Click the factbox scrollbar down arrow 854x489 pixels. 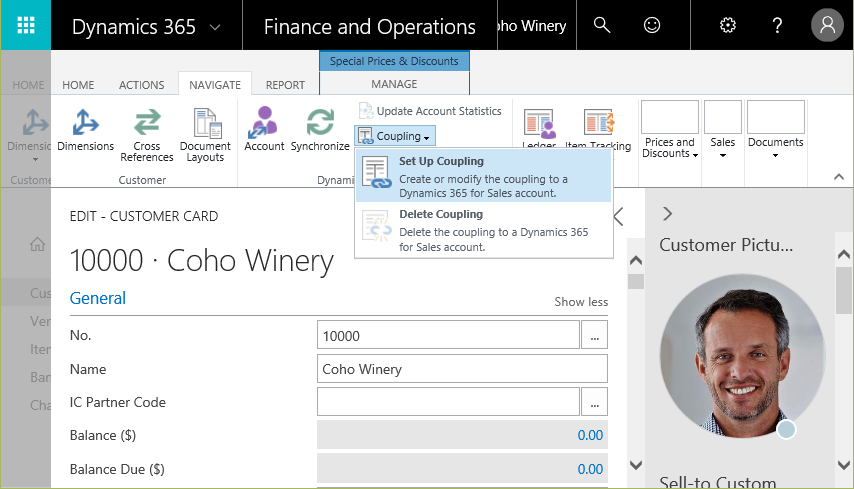pos(844,465)
